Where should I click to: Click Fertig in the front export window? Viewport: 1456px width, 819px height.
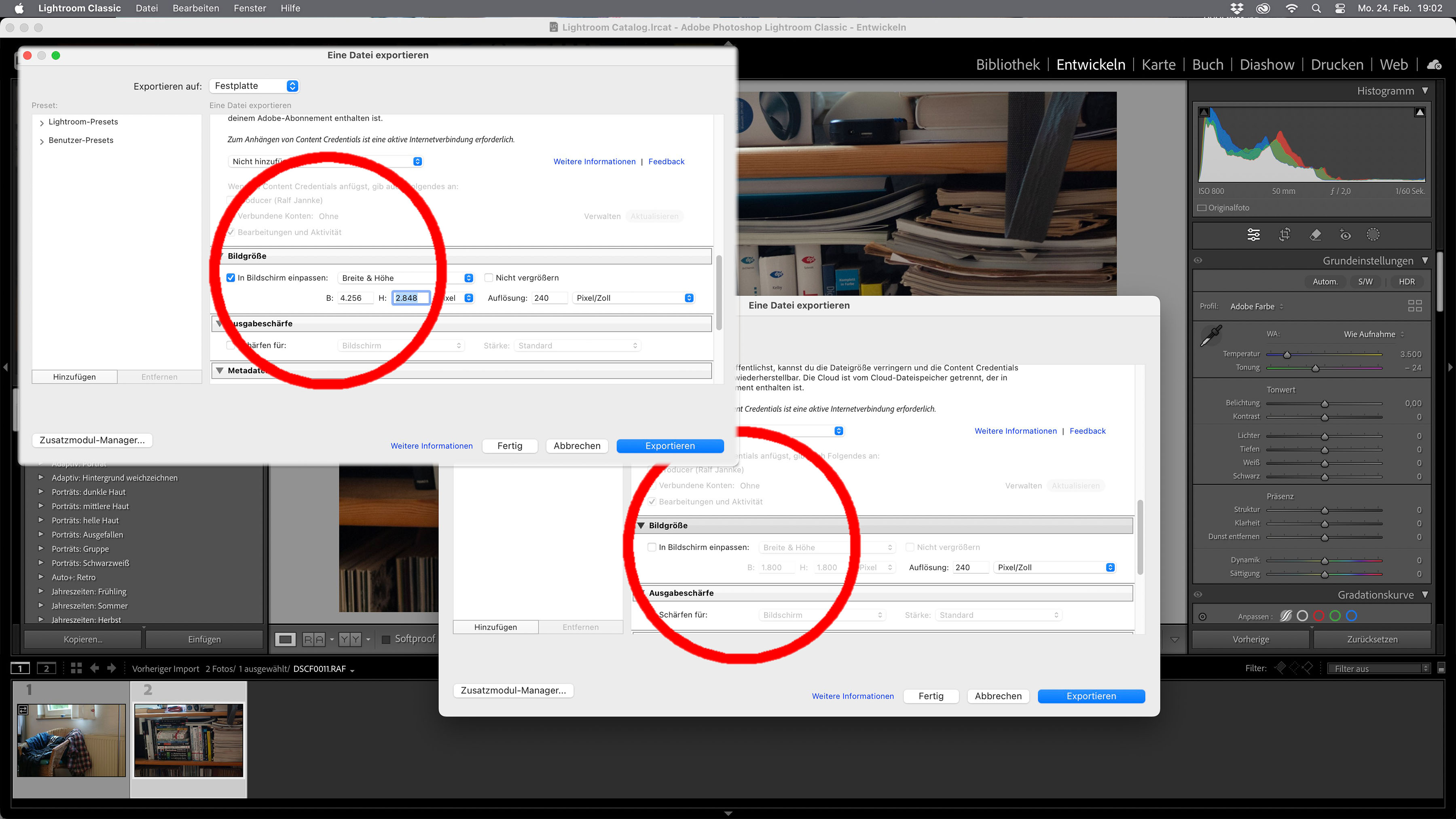[509, 446]
